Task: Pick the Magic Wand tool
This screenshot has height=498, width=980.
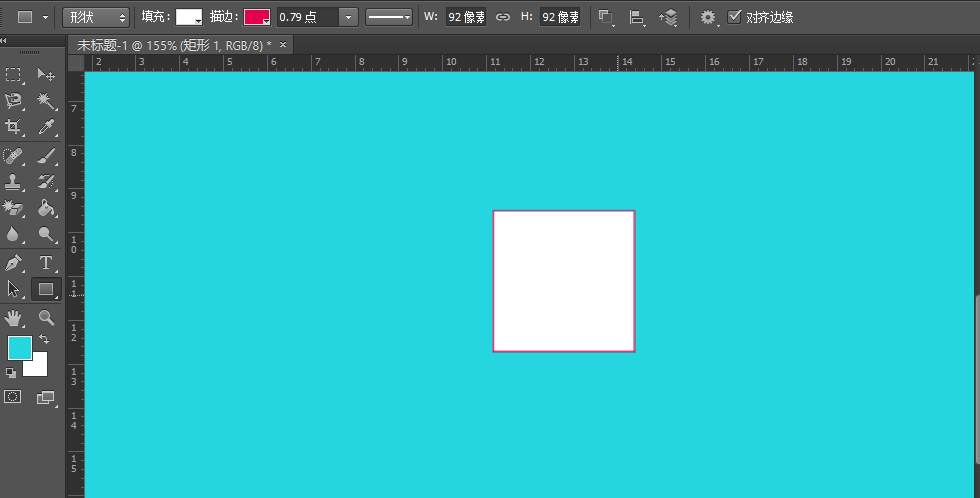Action: click(x=46, y=101)
